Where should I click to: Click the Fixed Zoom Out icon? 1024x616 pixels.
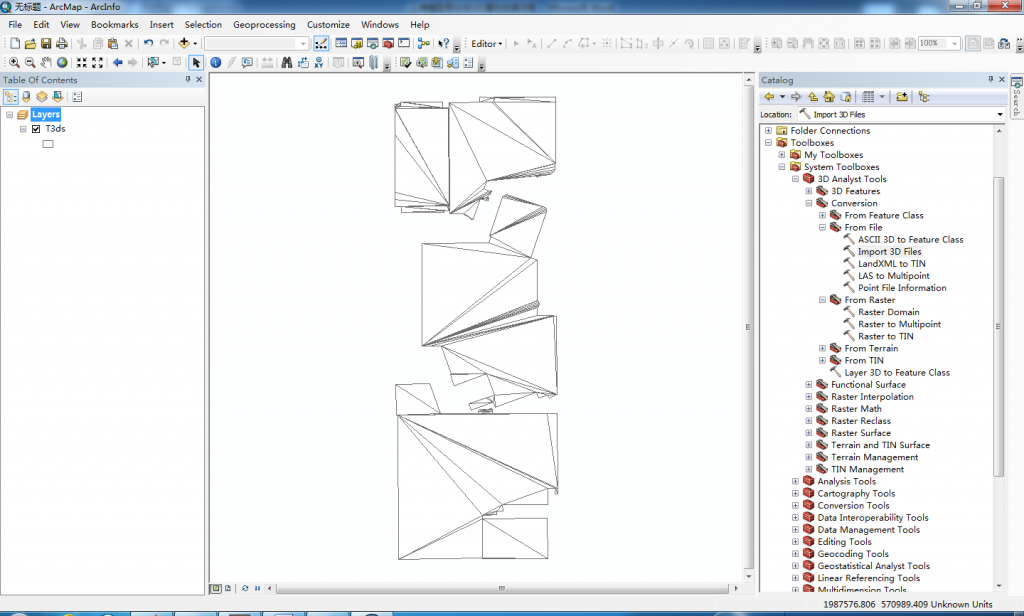[x=97, y=63]
